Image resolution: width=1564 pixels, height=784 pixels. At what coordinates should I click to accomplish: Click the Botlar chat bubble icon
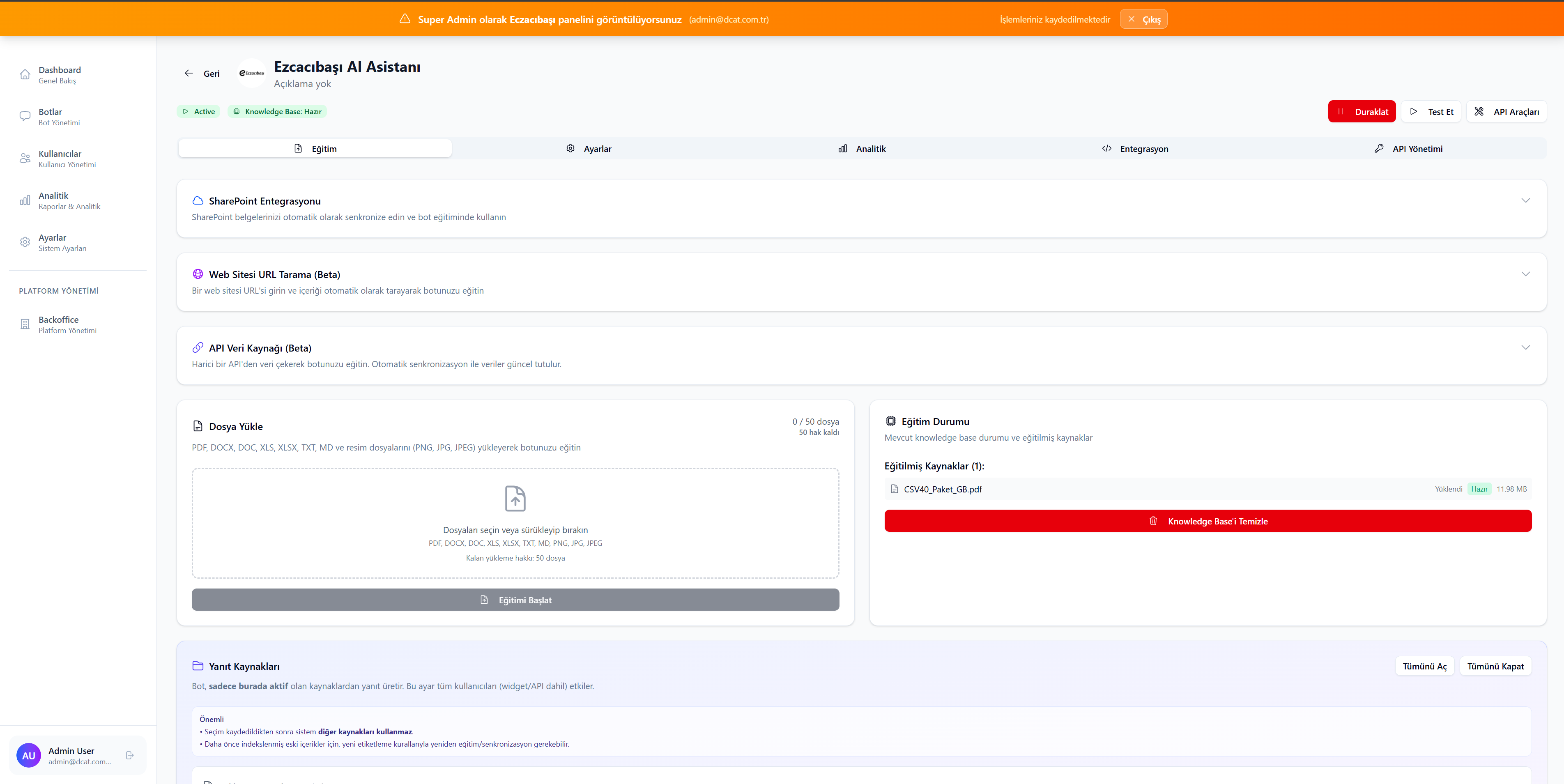(25, 117)
